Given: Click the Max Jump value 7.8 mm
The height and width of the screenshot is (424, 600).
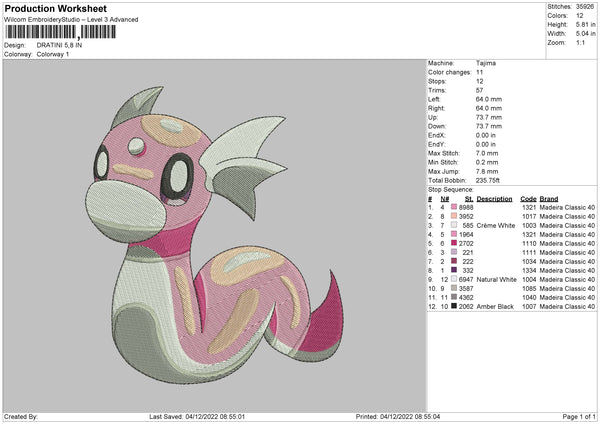Looking at the screenshot, I should click(487, 171).
